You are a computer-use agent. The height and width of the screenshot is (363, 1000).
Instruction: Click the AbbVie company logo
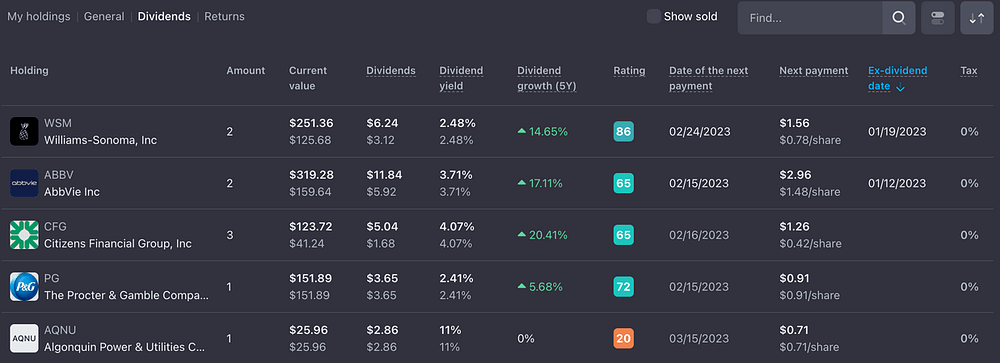[x=24, y=183]
